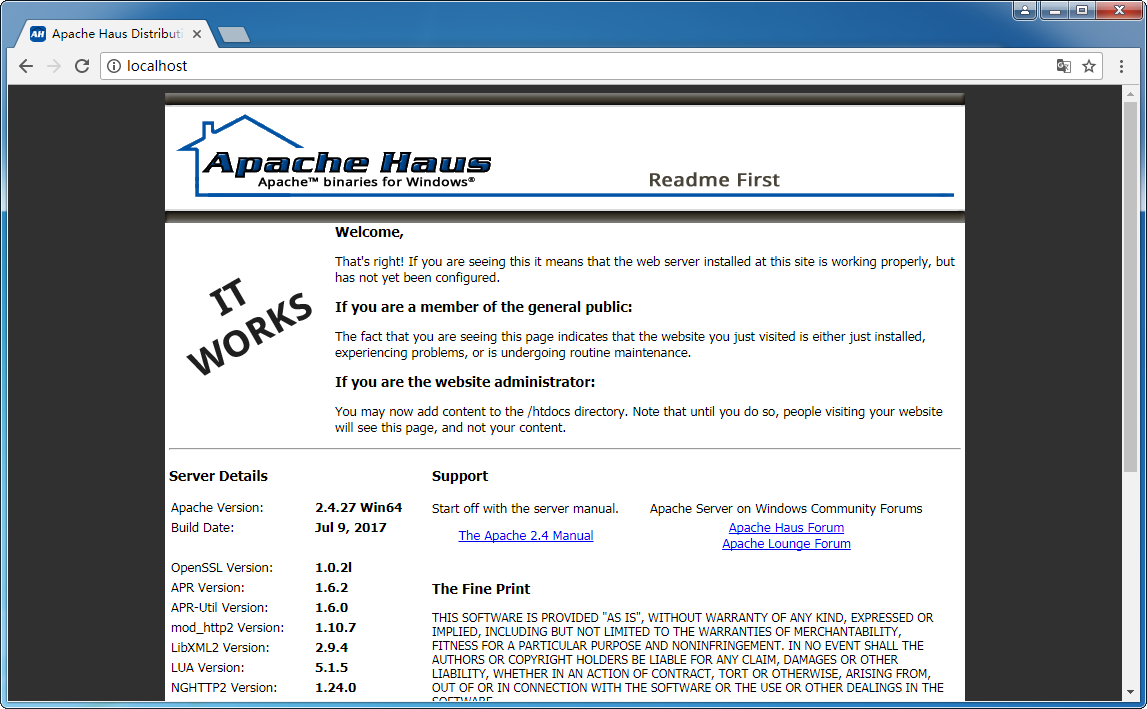
Task: Click the 'LUA Version:' label
Action: [x=208, y=668]
